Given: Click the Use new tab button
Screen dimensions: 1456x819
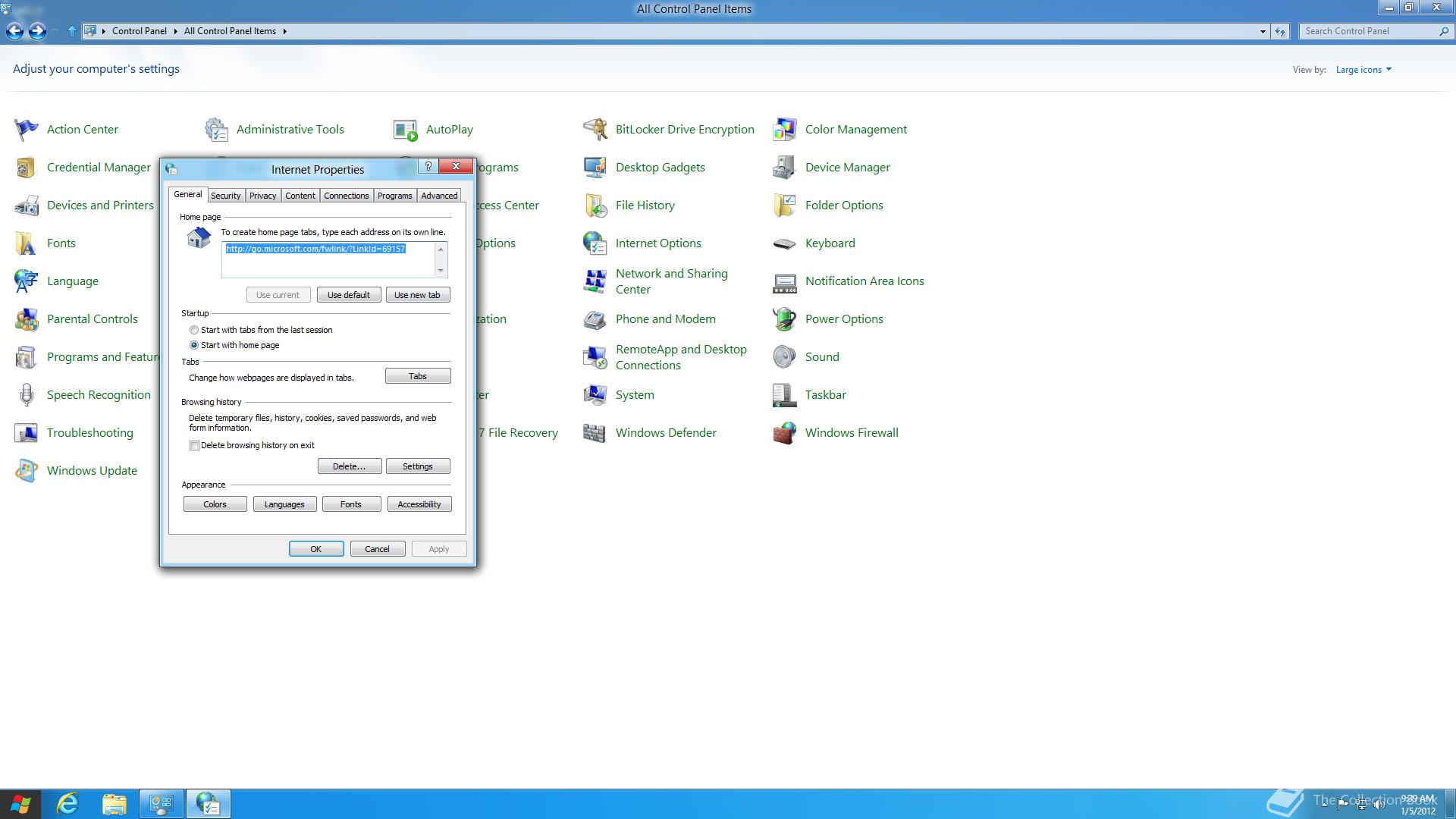Looking at the screenshot, I should point(417,295).
